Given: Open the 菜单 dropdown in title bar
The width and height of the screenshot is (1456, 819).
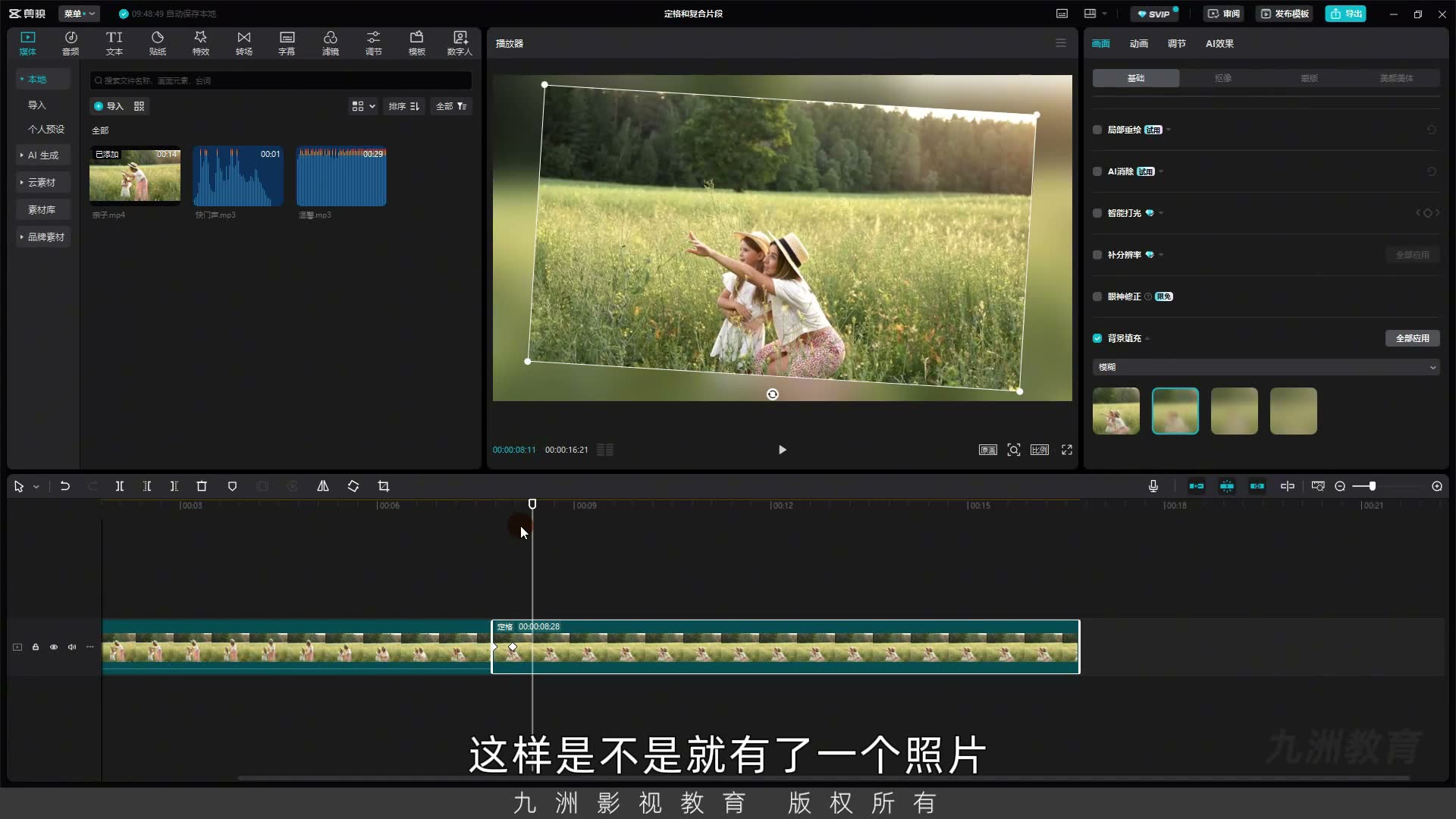Looking at the screenshot, I should click(80, 14).
